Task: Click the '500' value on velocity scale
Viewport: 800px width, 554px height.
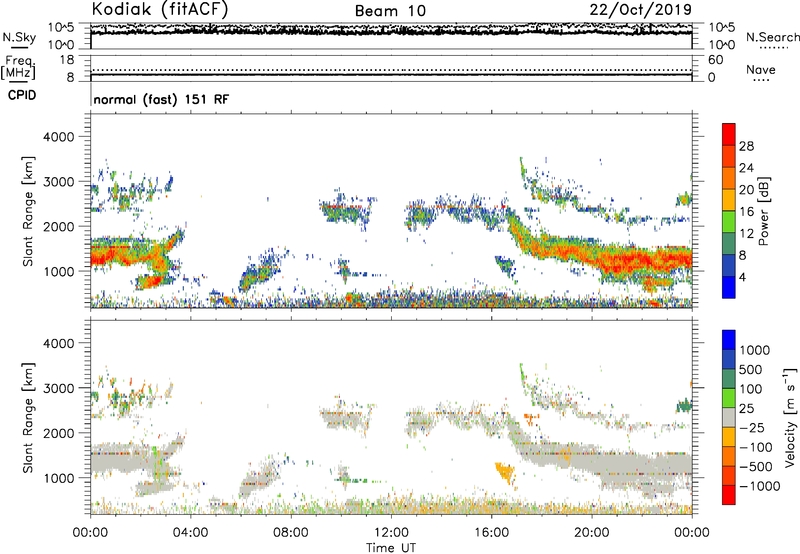Action: coord(751,370)
